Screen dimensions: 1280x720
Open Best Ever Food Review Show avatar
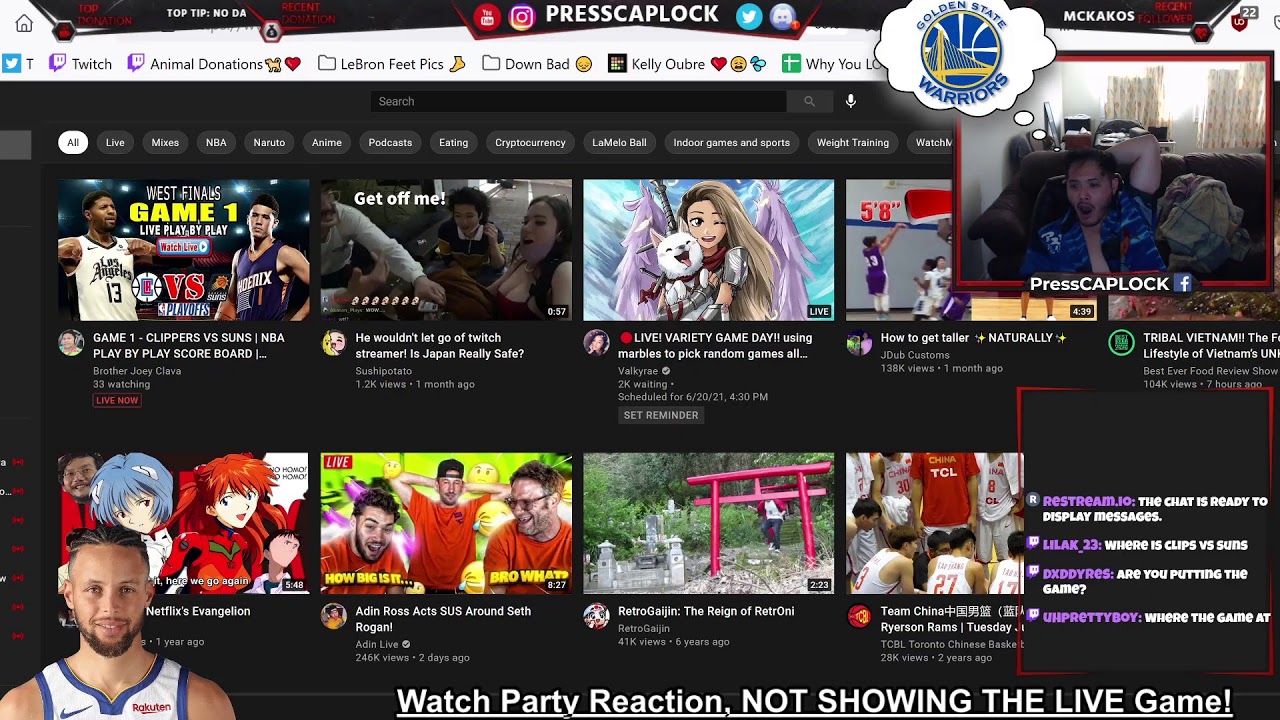pos(1121,343)
